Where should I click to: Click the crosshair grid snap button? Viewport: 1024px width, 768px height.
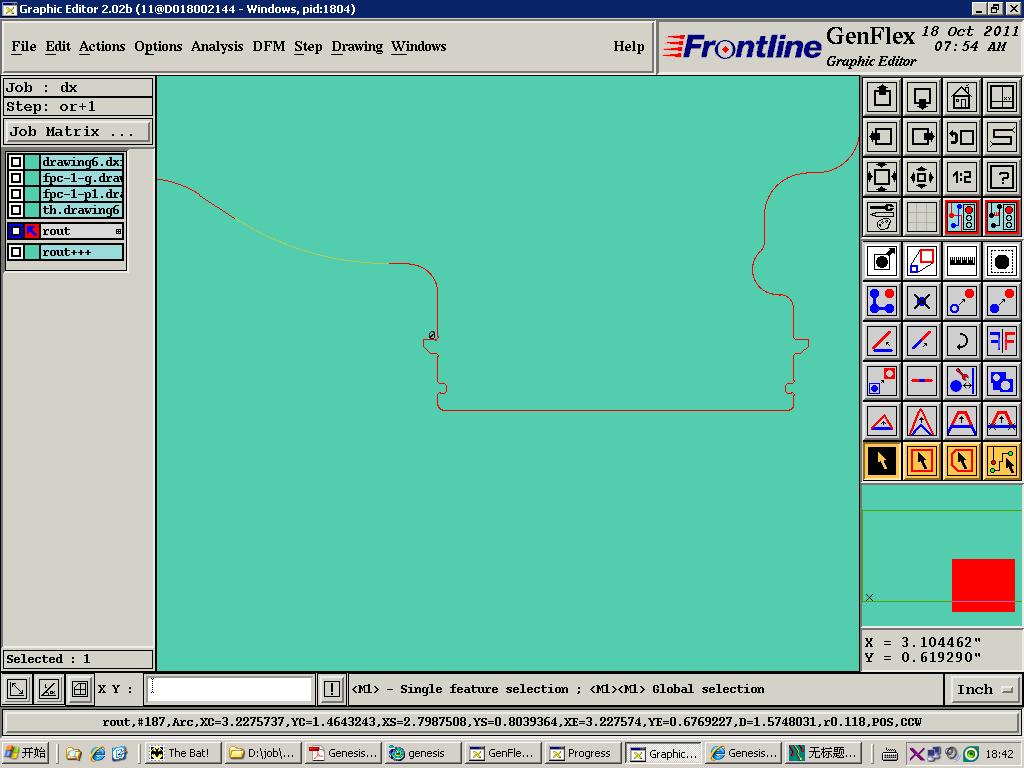pyautogui.click(x=80, y=689)
